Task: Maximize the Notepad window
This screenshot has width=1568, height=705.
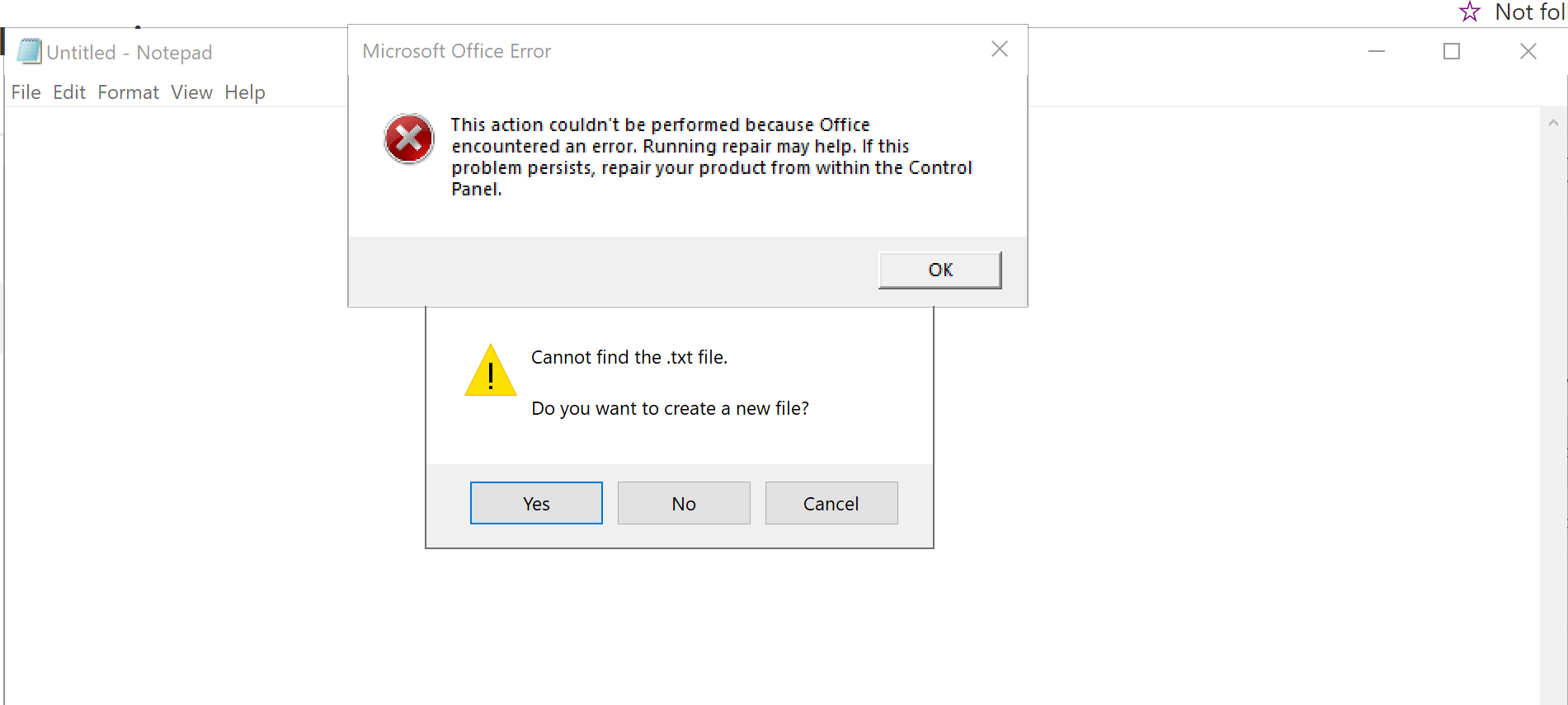Action: [1452, 51]
